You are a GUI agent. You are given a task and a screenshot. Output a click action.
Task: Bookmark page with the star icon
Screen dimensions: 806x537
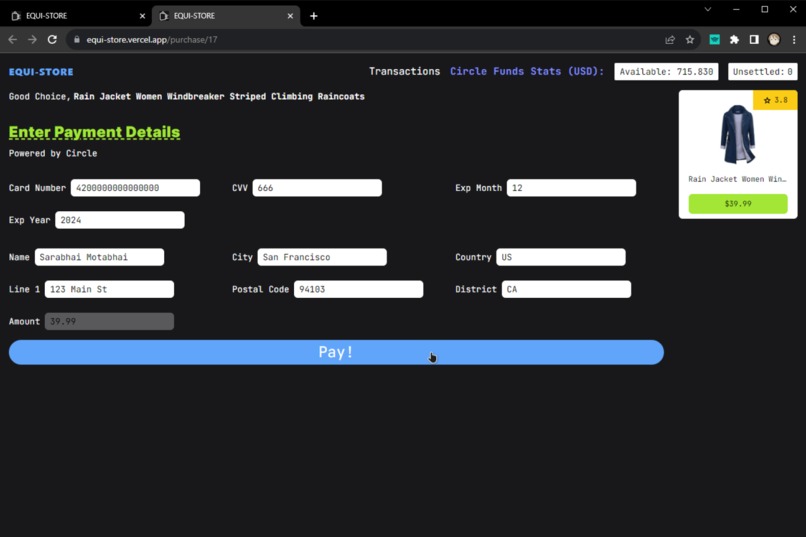[x=690, y=40]
